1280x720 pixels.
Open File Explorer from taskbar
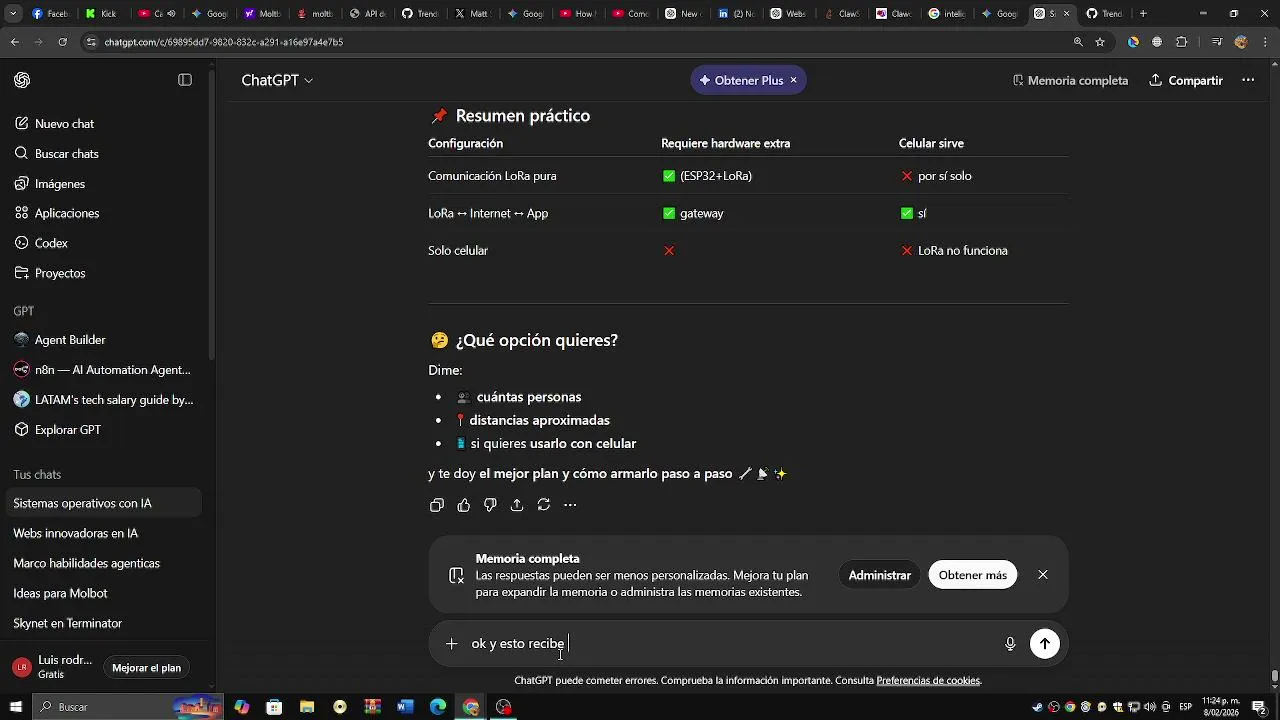[x=307, y=707]
